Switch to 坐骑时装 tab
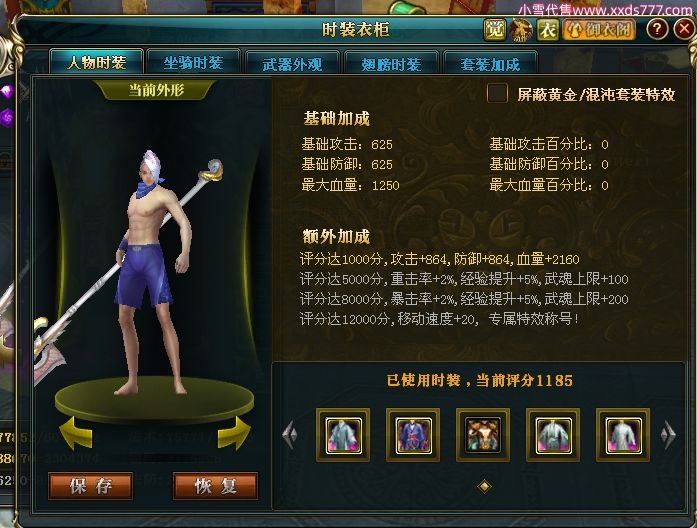Viewport: 697px width, 528px height. (x=193, y=63)
